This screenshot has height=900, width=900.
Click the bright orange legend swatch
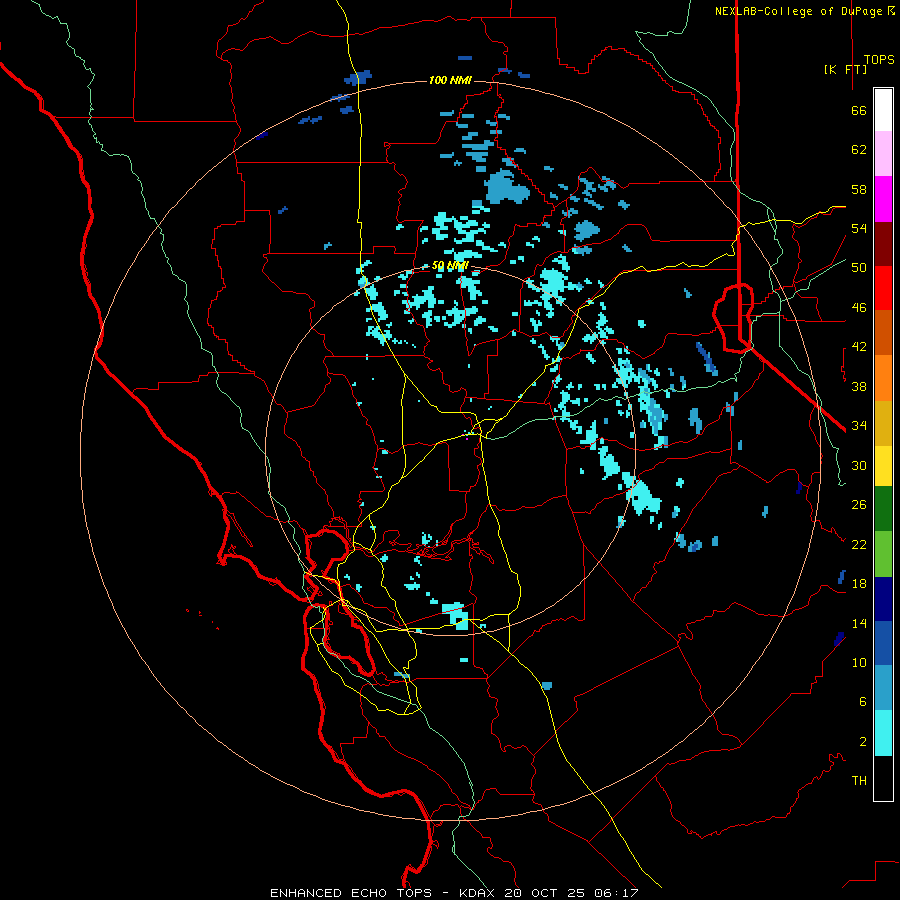(883, 378)
